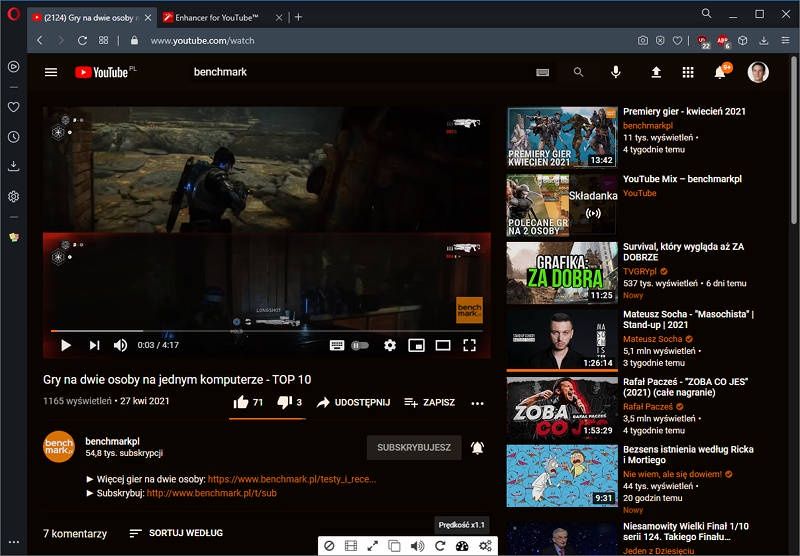The width and height of the screenshot is (800, 556).
Task: Open the ABP extension showing 6
Action: pos(723,41)
